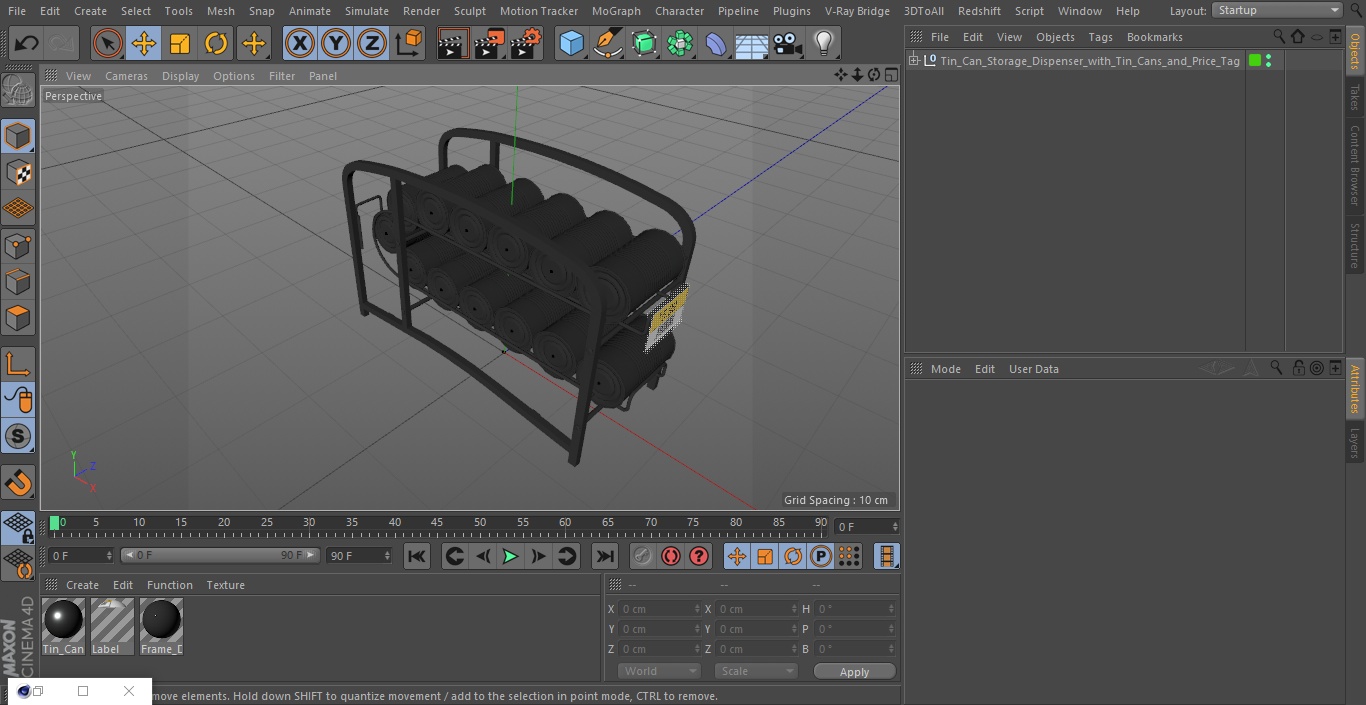The image size is (1366, 705).
Task: Click the H rotation input field
Action: [x=857, y=609]
